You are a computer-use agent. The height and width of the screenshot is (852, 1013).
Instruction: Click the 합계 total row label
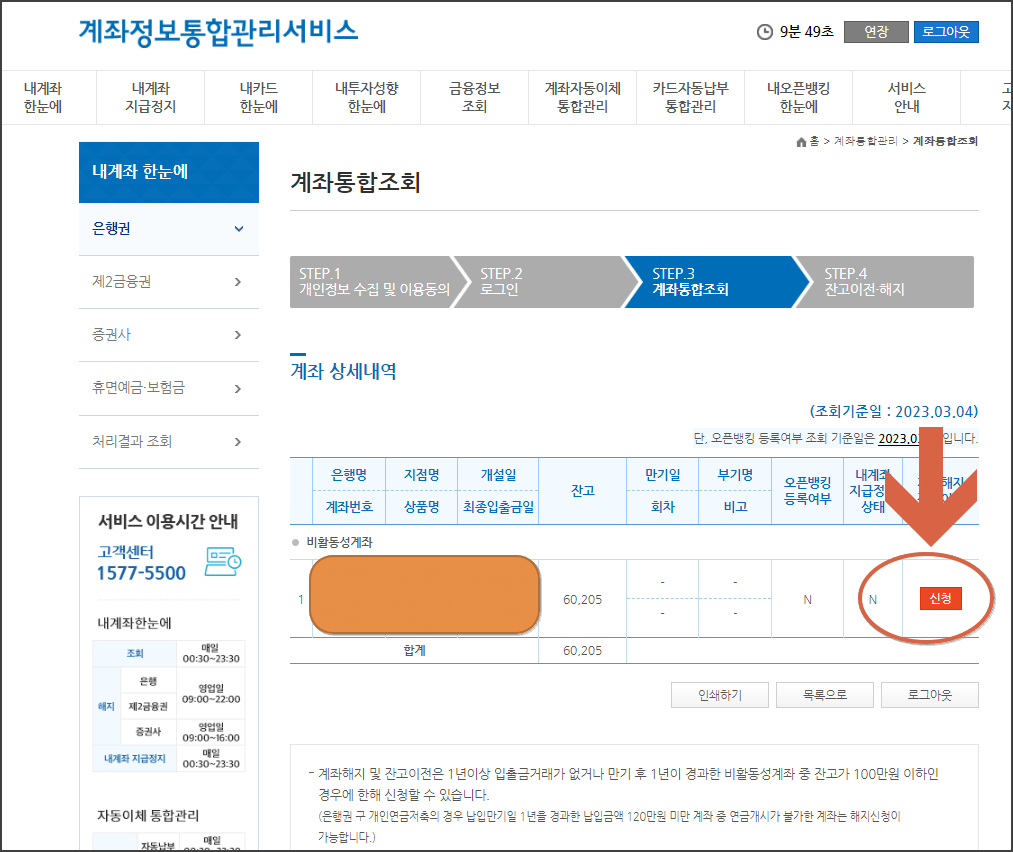click(x=414, y=650)
